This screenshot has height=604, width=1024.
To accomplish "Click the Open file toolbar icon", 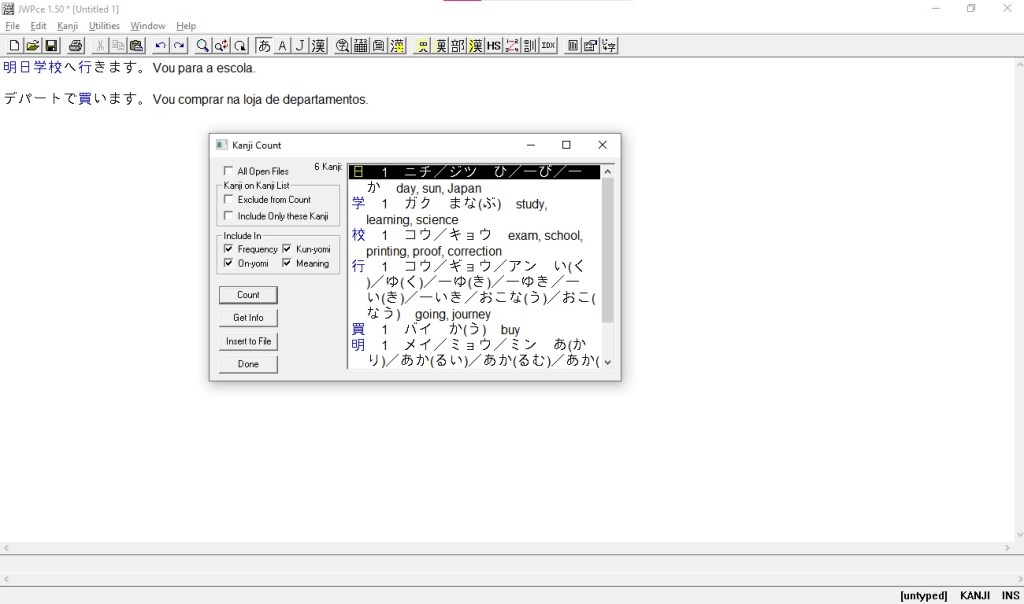I will [32, 46].
